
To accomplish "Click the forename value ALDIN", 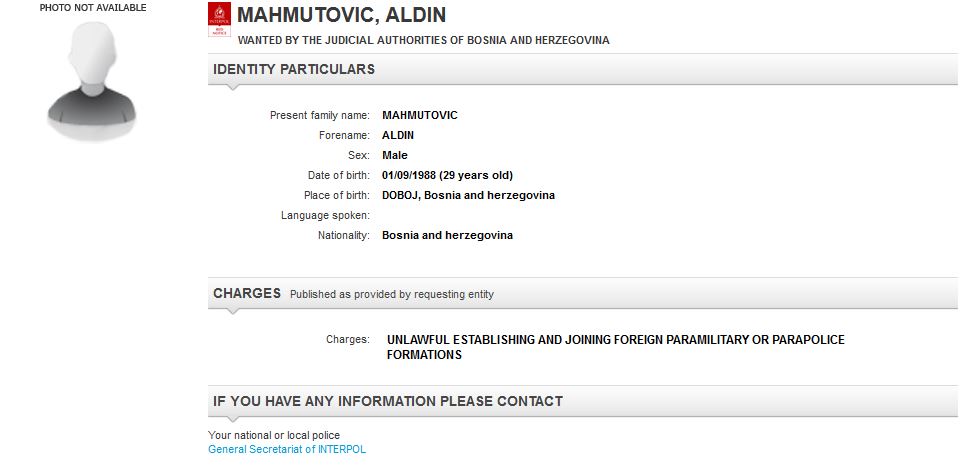I will click(x=398, y=136).
